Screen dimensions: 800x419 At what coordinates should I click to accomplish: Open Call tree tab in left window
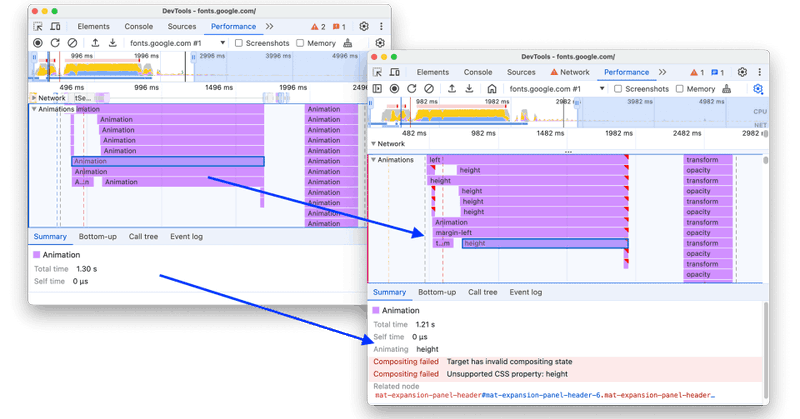click(143, 237)
